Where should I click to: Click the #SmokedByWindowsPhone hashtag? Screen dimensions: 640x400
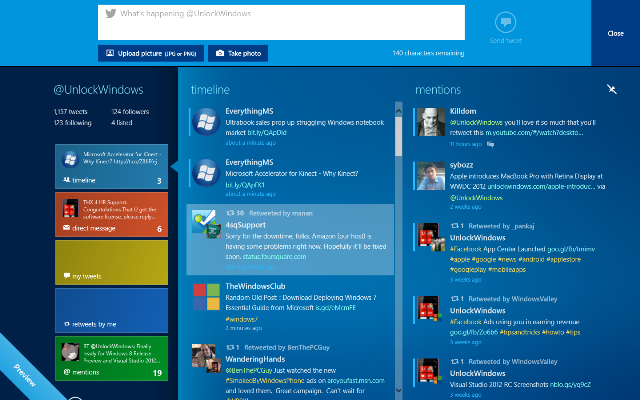click(265, 380)
